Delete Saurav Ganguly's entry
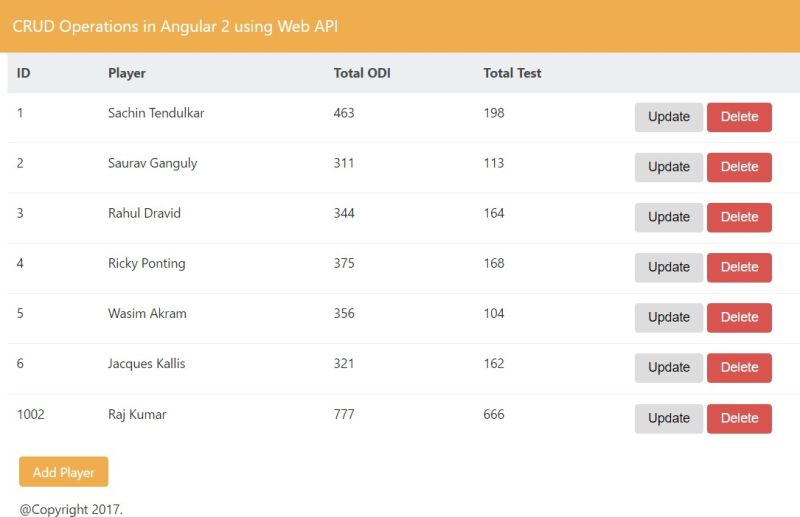 (x=739, y=167)
